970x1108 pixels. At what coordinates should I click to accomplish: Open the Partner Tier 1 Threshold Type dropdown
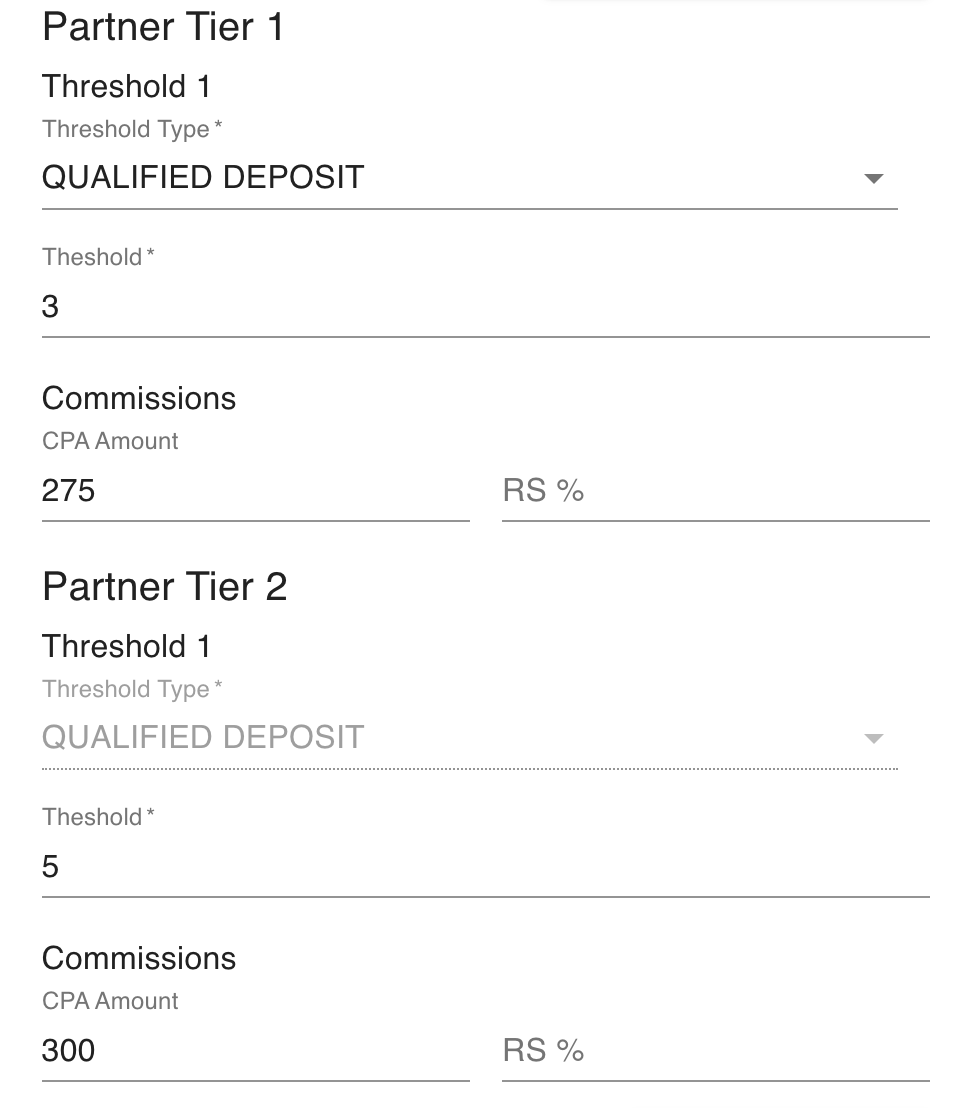(x=450, y=178)
